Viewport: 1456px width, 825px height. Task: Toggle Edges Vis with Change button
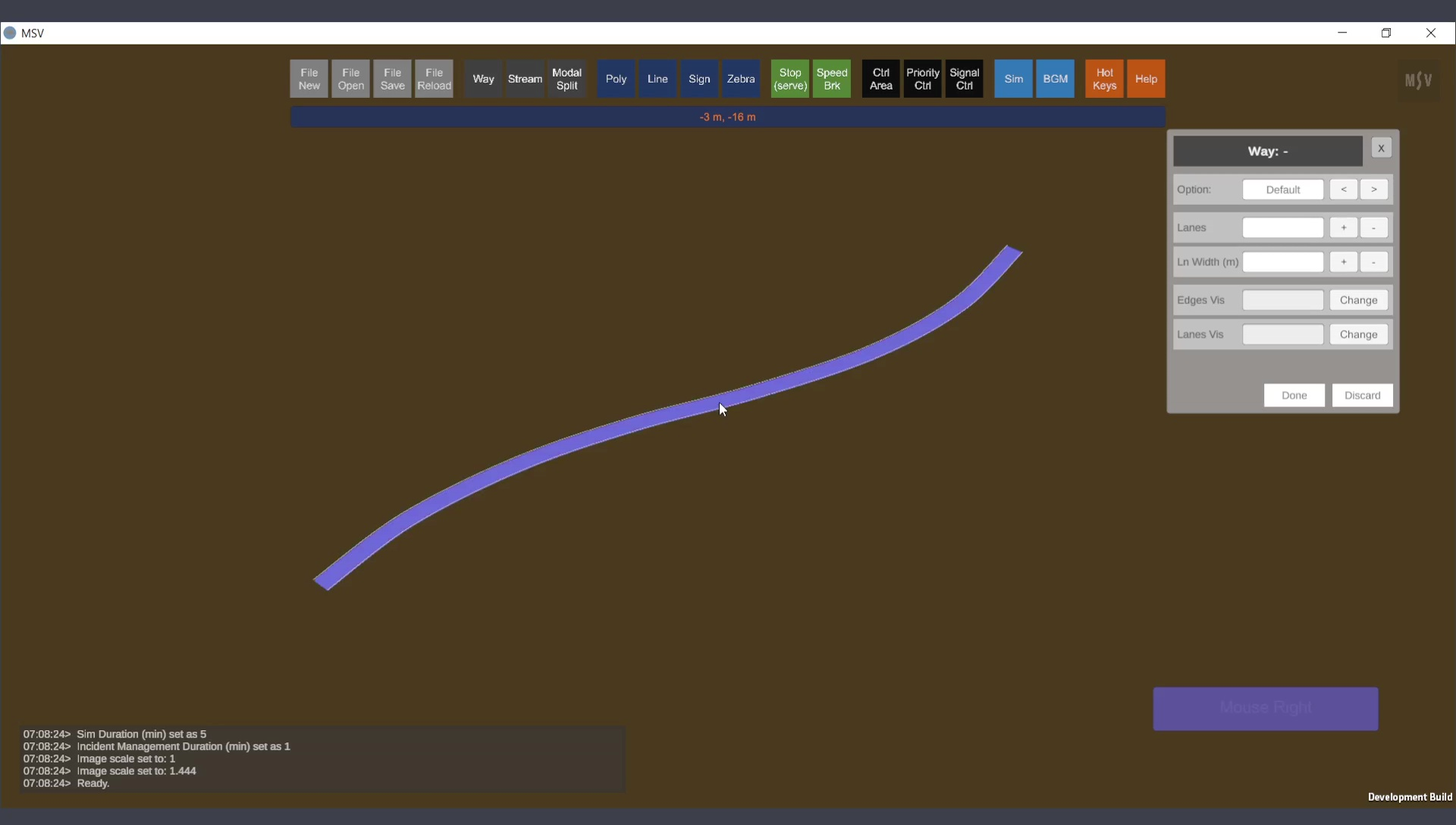[x=1358, y=300]
